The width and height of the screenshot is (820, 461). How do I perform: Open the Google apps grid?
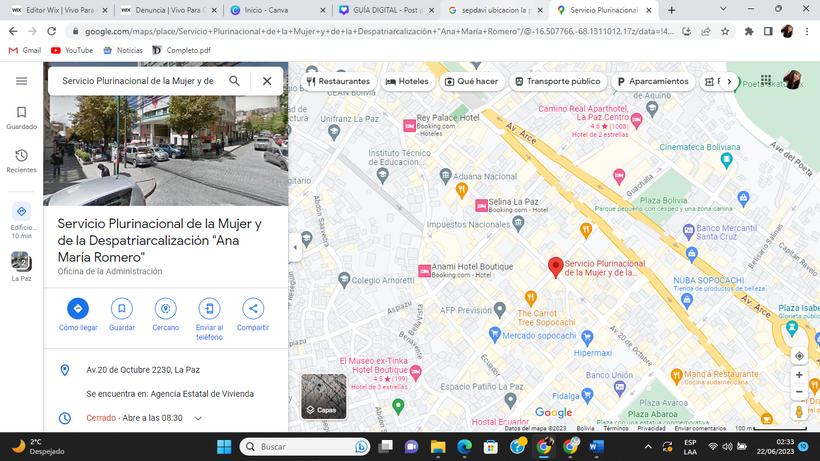point(766,80)
